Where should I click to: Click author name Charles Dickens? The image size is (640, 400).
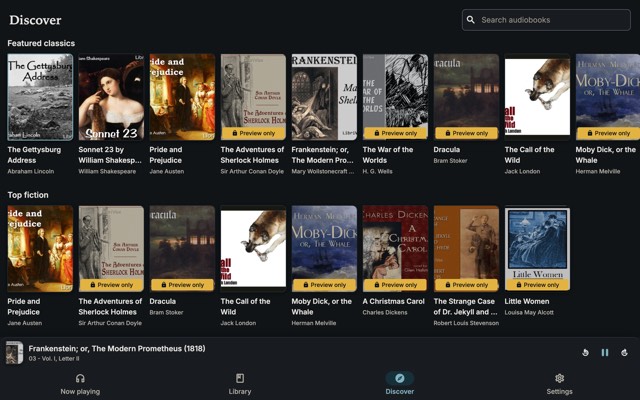point(385,313)
